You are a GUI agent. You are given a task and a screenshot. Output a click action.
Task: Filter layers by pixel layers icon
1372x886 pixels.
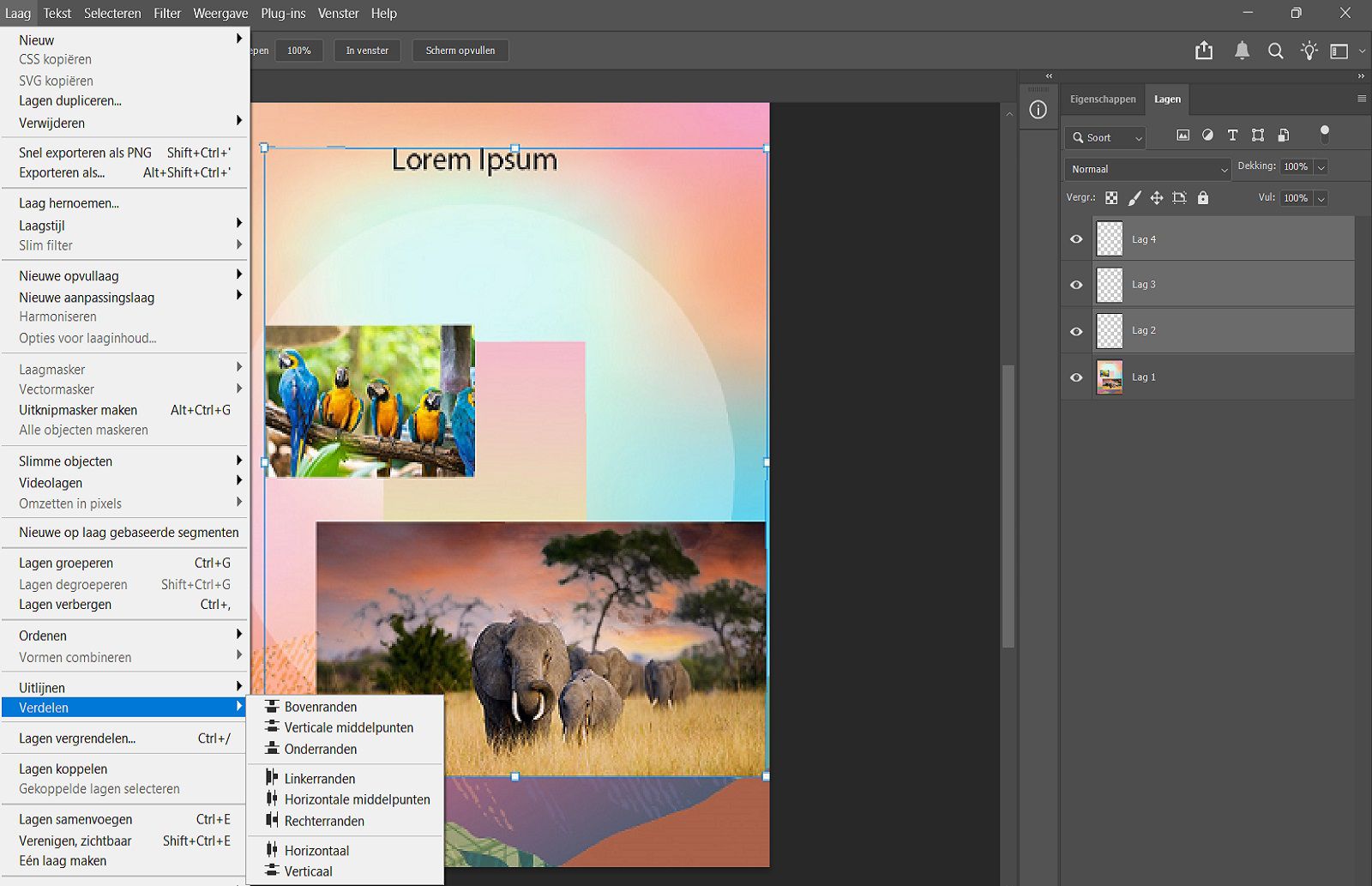coord(1184,135)
